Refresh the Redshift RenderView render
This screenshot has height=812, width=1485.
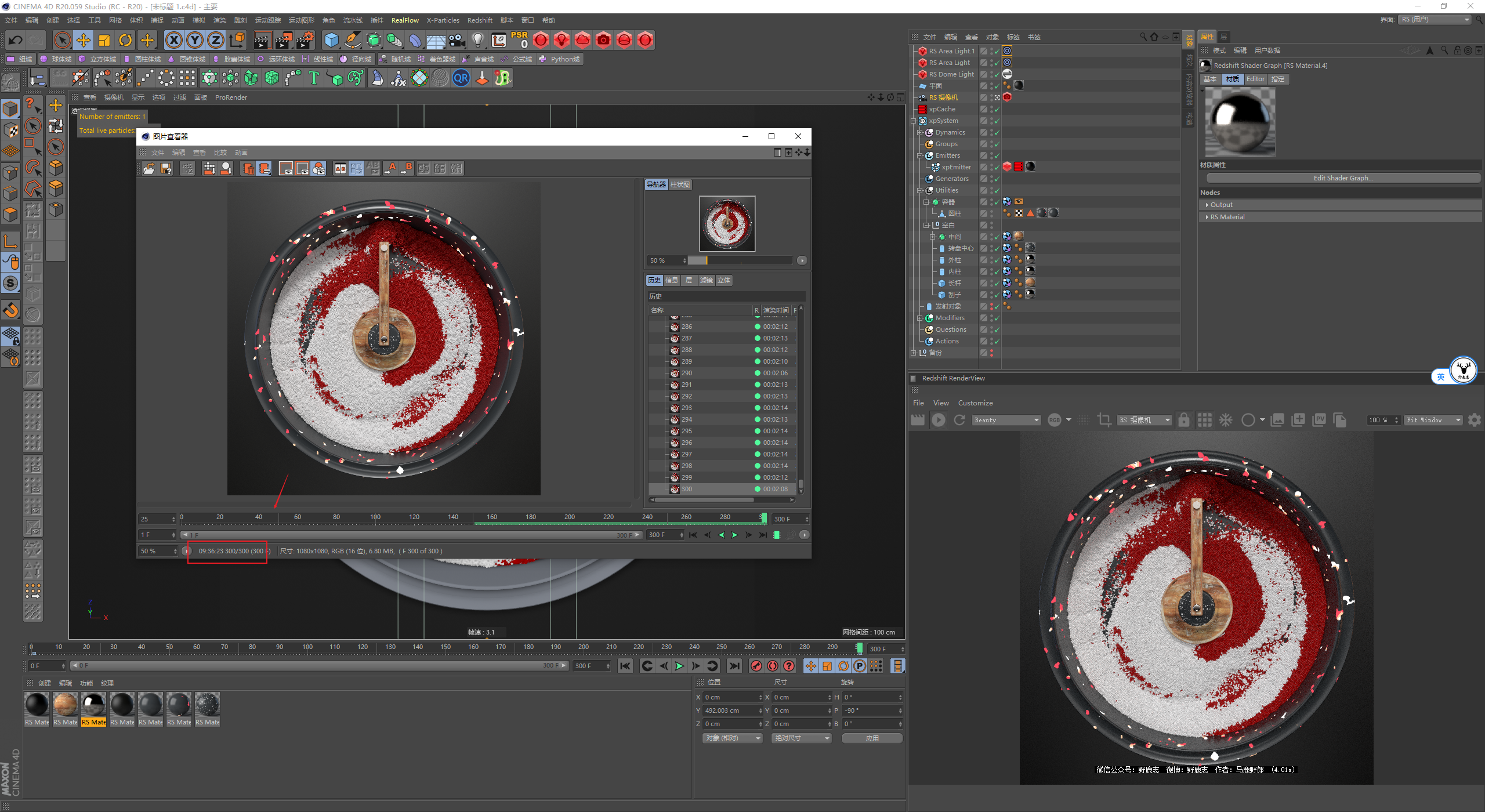pyautogui.click(x=959, y=420)
